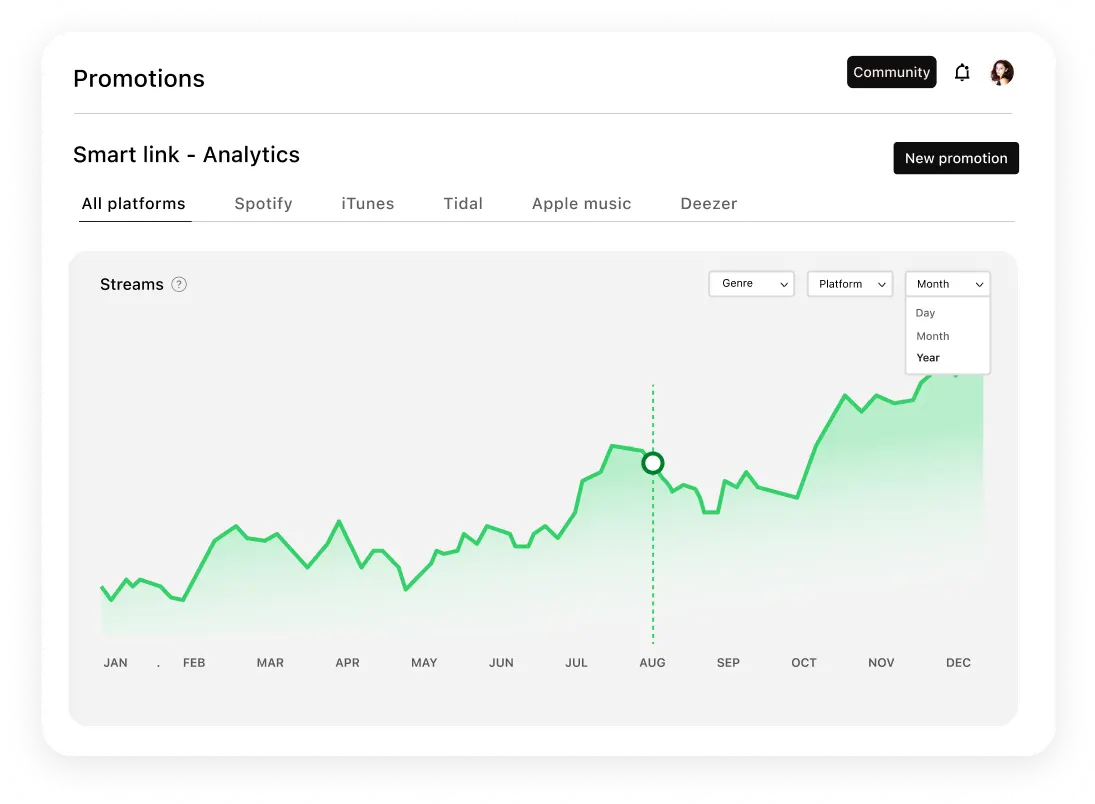This screenshot has width=1095, height=804.
Task: Switch to the Spotify tab
Action: 263,203
